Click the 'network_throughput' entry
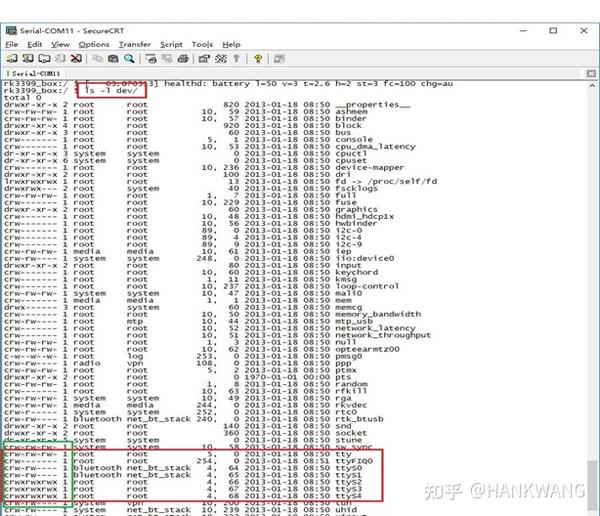The width and height of the screenshot is (600, 516). [383, 335]
